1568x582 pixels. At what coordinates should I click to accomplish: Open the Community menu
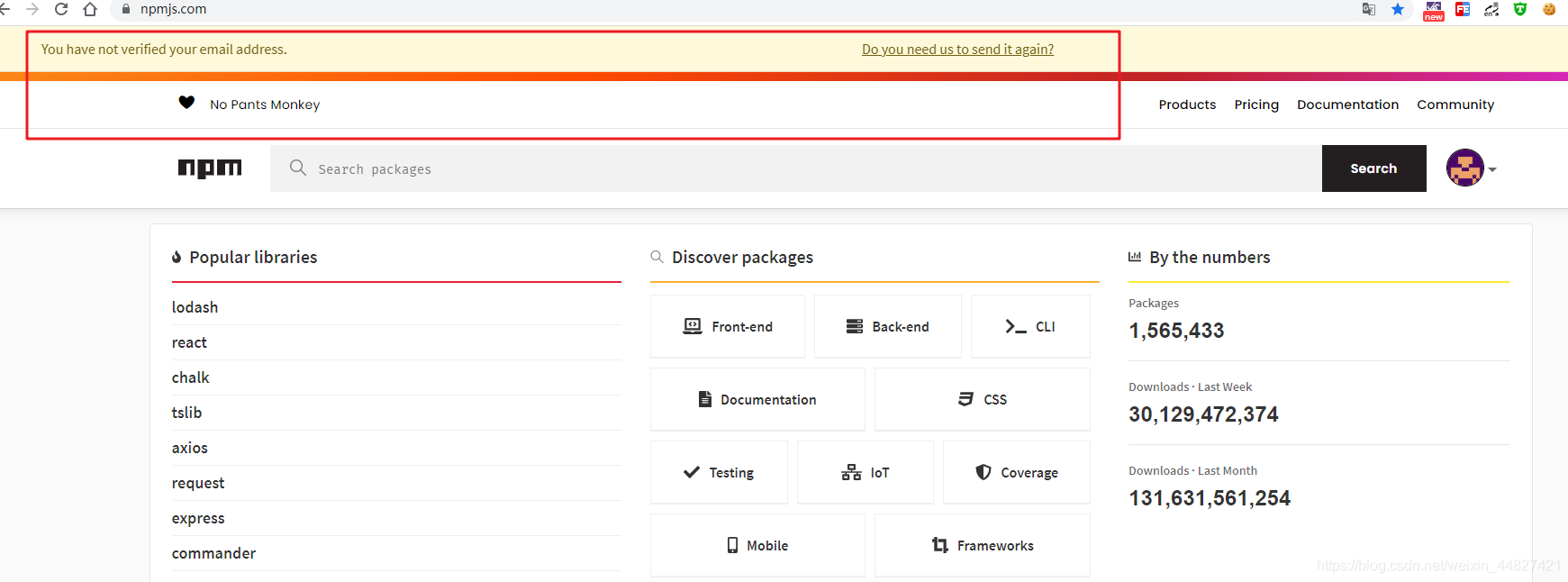1455,105
